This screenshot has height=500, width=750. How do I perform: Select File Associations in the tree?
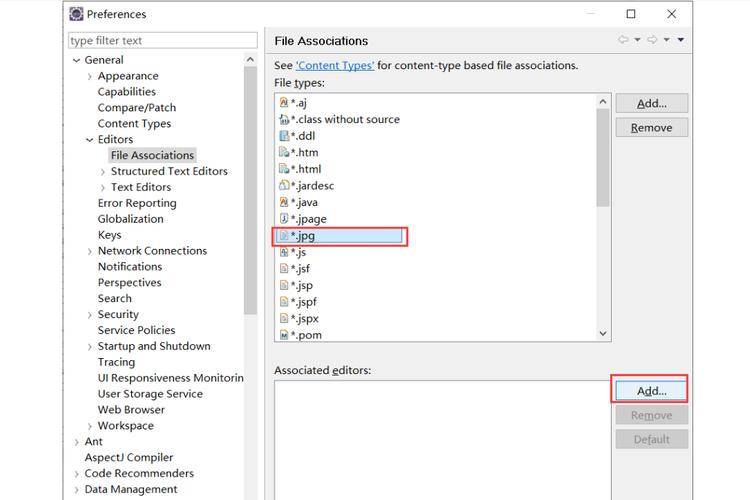[152, 155]
